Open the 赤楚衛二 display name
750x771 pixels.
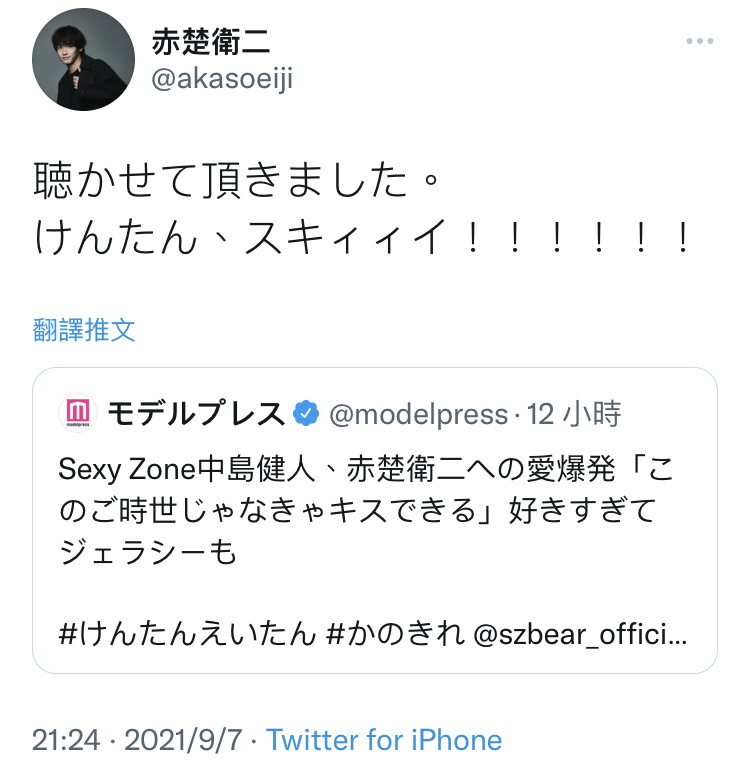coord(211,42)
